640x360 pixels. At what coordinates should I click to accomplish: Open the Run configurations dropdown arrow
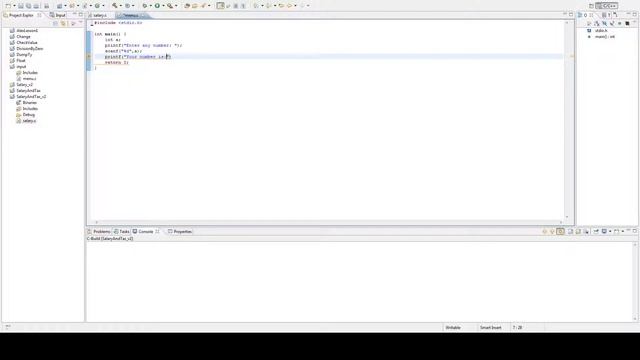coord(163,6)
